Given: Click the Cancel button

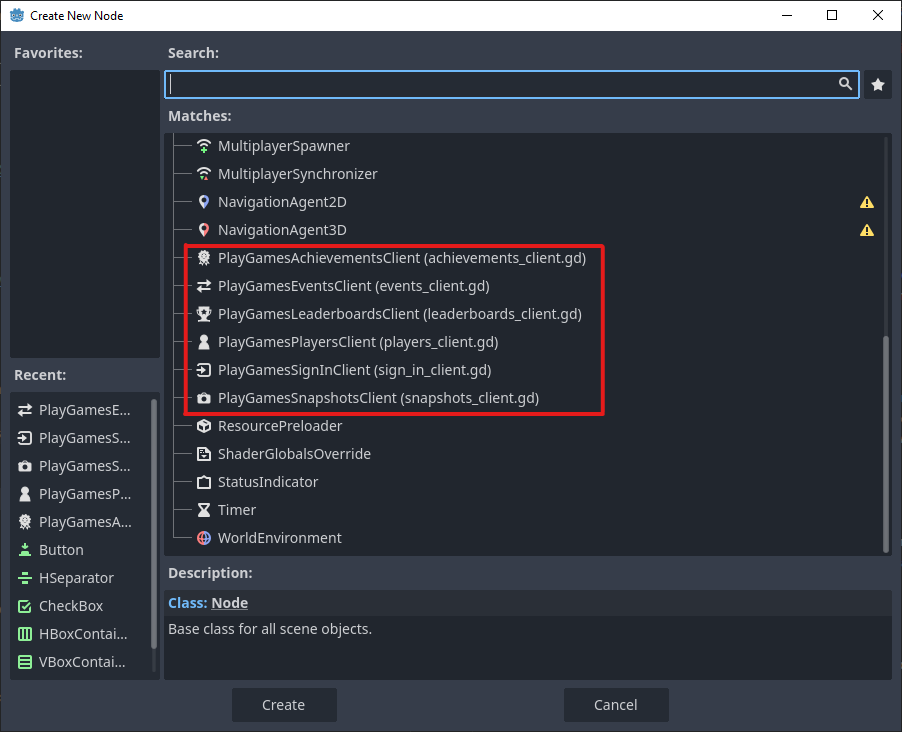Looking at the screenshot, I should pos(616,705).
